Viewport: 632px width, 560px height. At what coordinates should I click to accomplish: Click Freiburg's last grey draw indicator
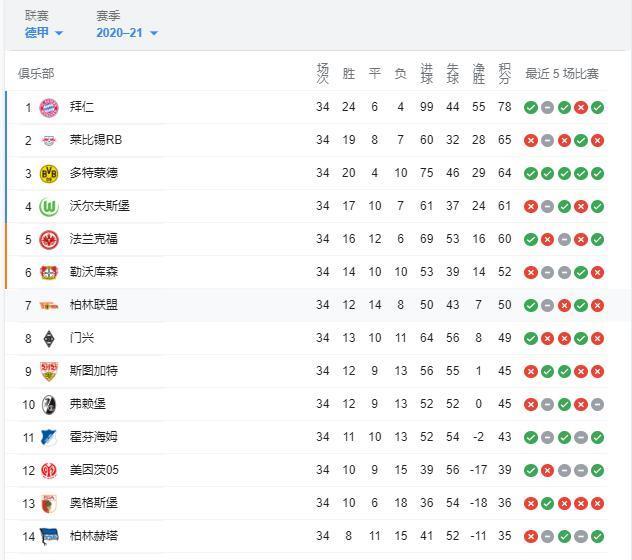tap(597, 404)
